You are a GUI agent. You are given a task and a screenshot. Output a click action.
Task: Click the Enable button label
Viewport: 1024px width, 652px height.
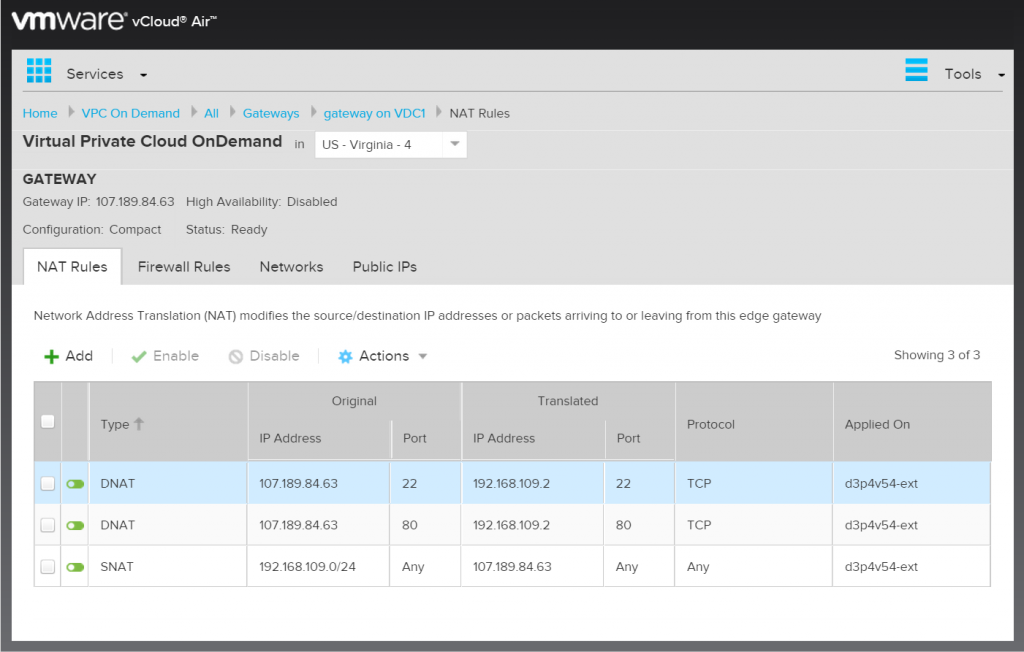click(x=176, y=356)
